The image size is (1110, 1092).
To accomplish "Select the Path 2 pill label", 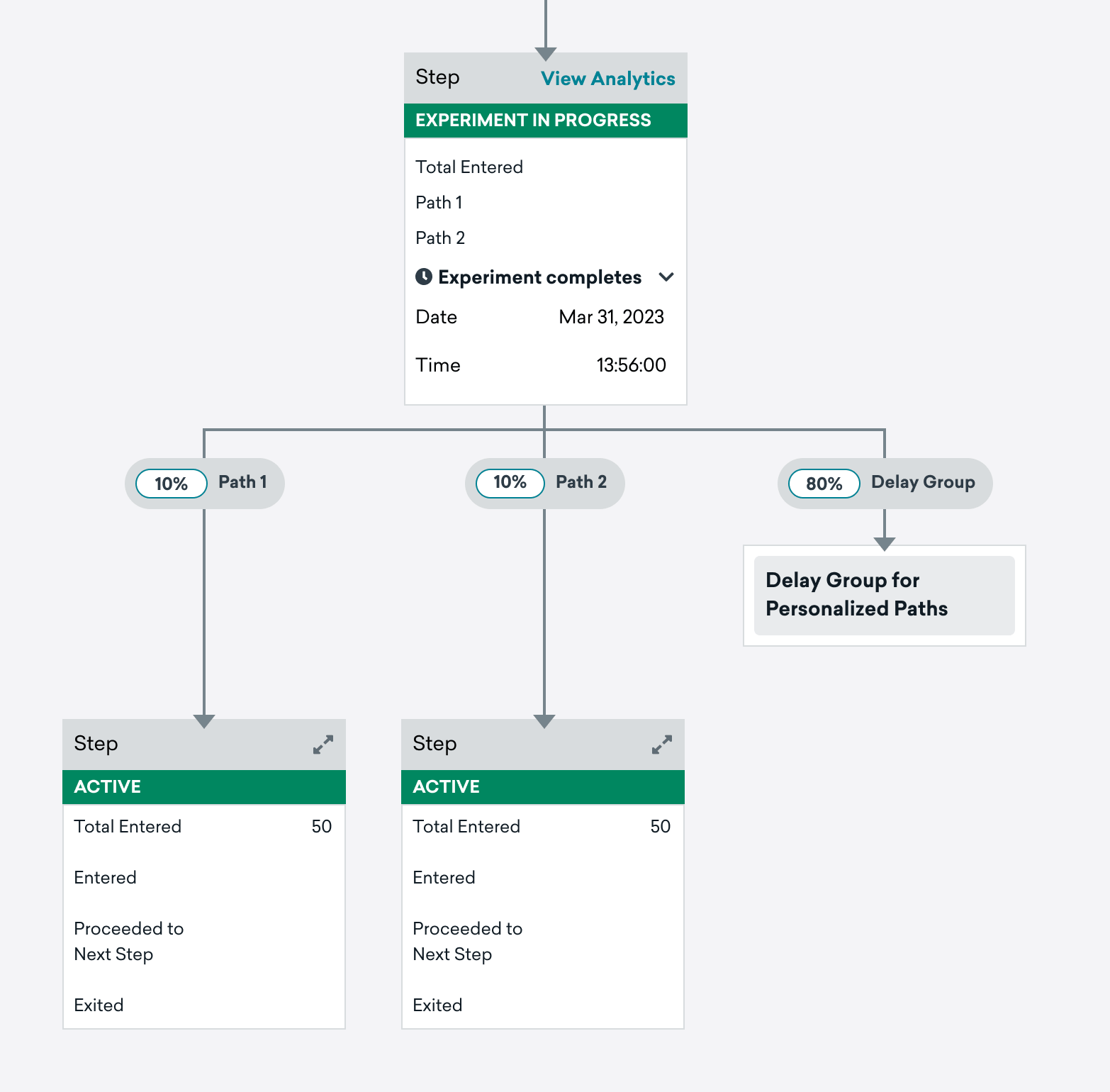I will click(581, 482).
